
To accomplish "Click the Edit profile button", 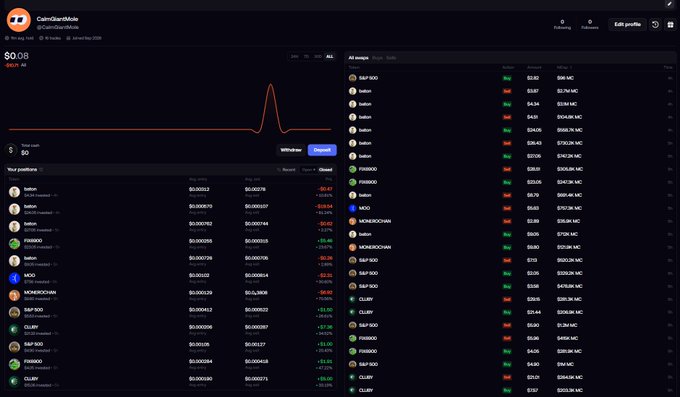I will pos(627,25).
